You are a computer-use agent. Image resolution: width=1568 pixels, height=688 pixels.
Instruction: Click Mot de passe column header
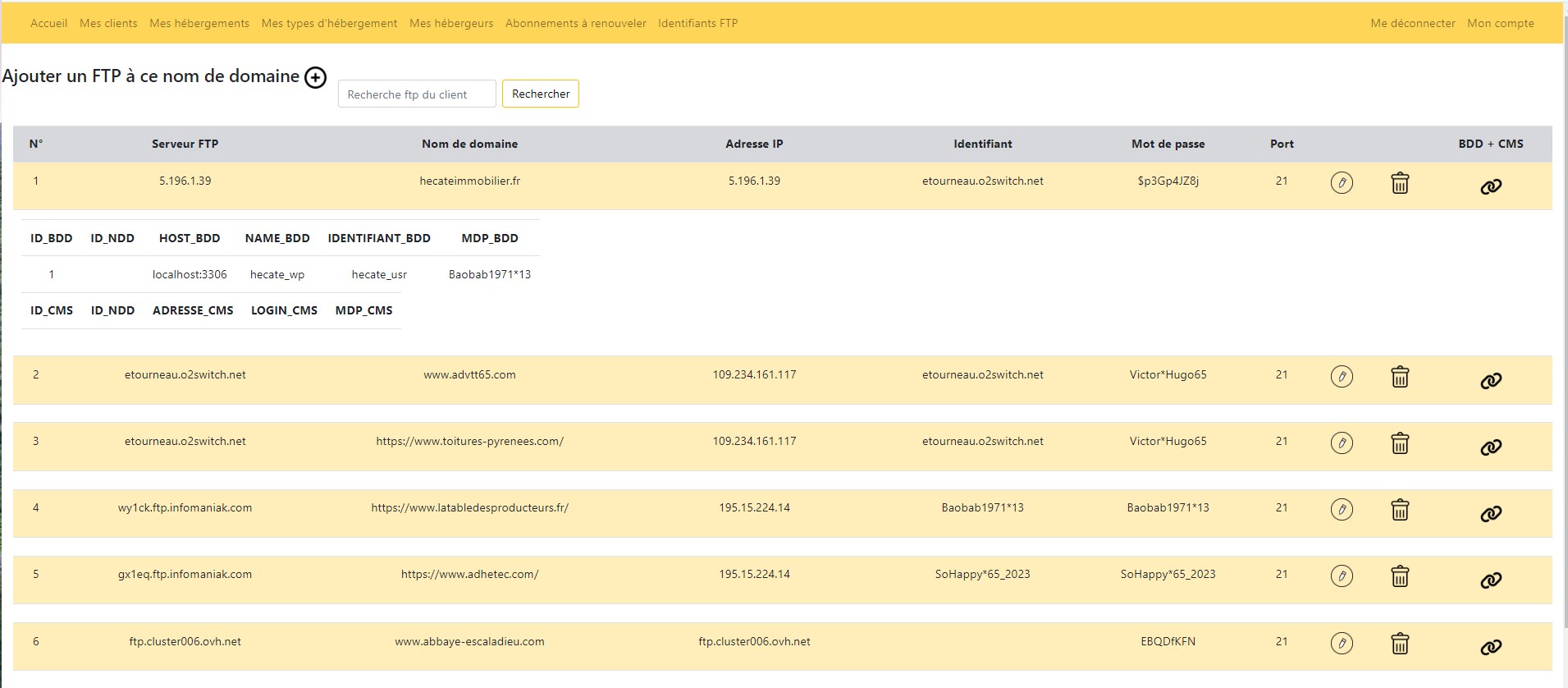point(1168,144)
